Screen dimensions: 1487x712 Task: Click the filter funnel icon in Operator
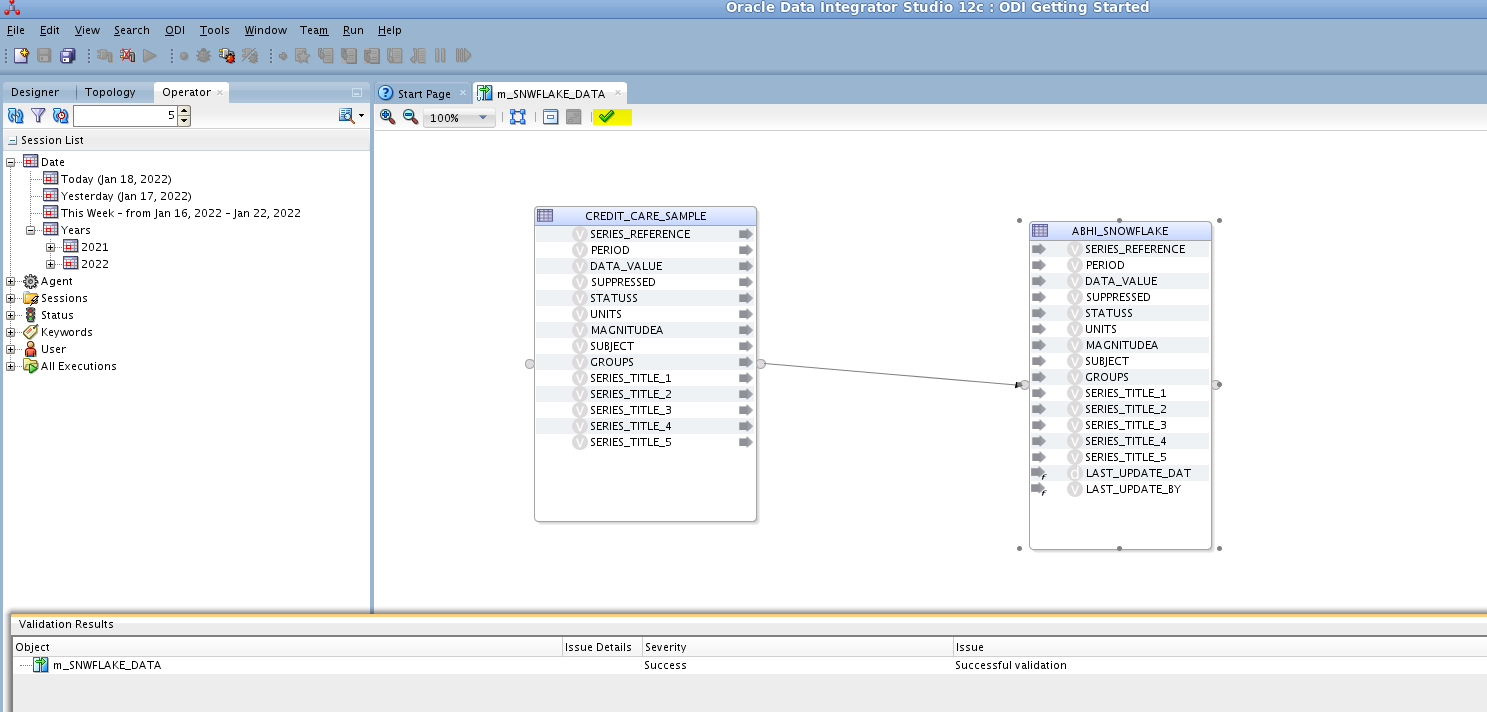38,116
